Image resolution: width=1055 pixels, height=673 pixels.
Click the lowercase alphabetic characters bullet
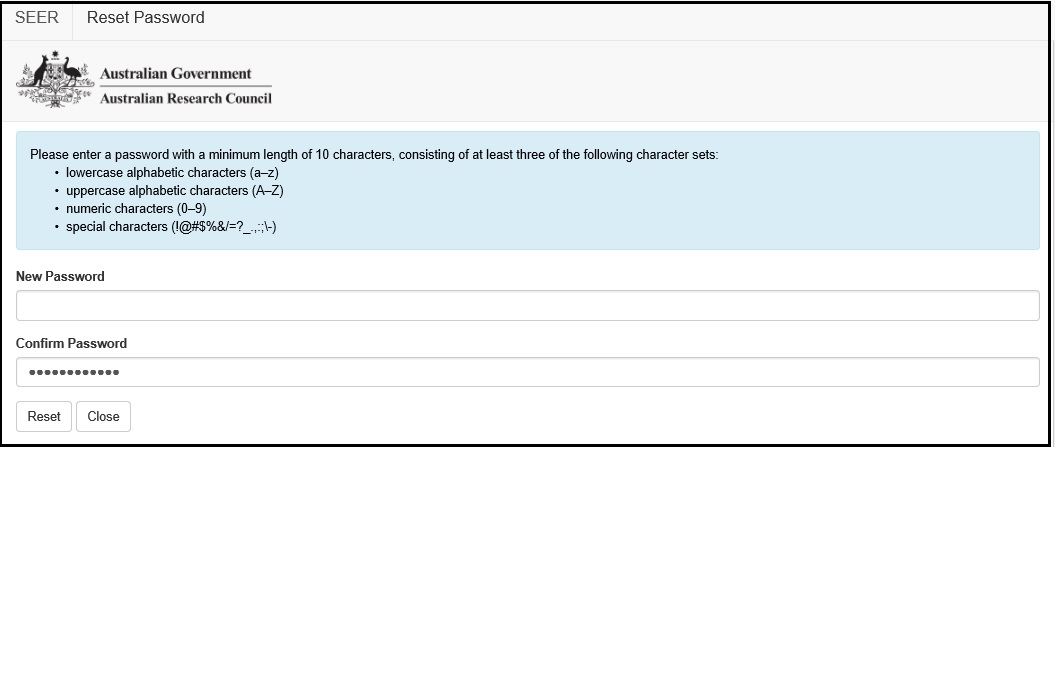tap(172, 172)
